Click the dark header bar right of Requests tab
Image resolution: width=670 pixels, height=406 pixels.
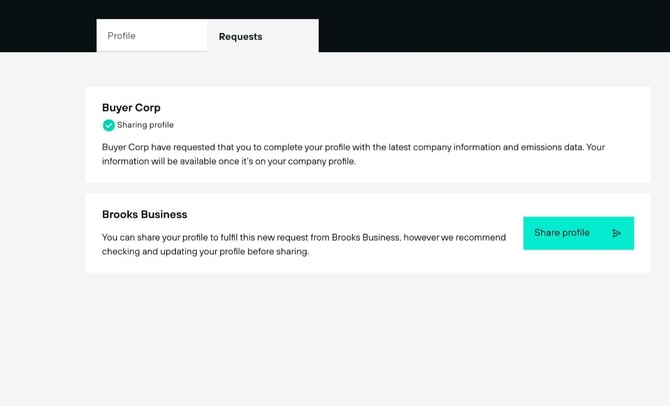(x=490, y=26)
